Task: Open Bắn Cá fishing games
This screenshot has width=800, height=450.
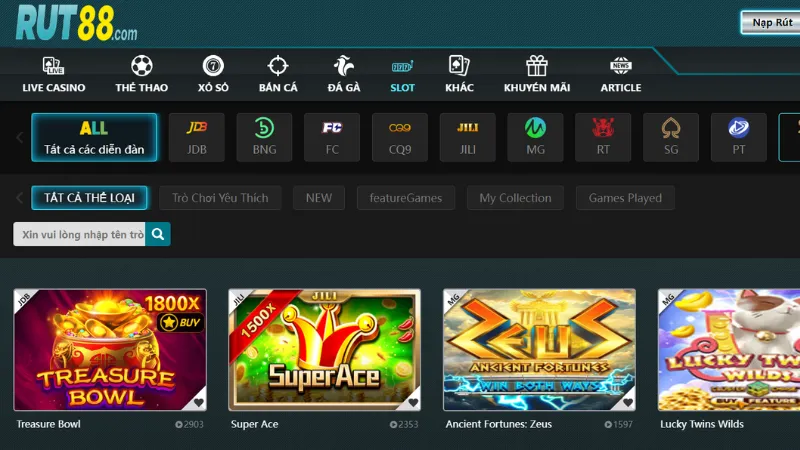Action: (x=278, y=75)
